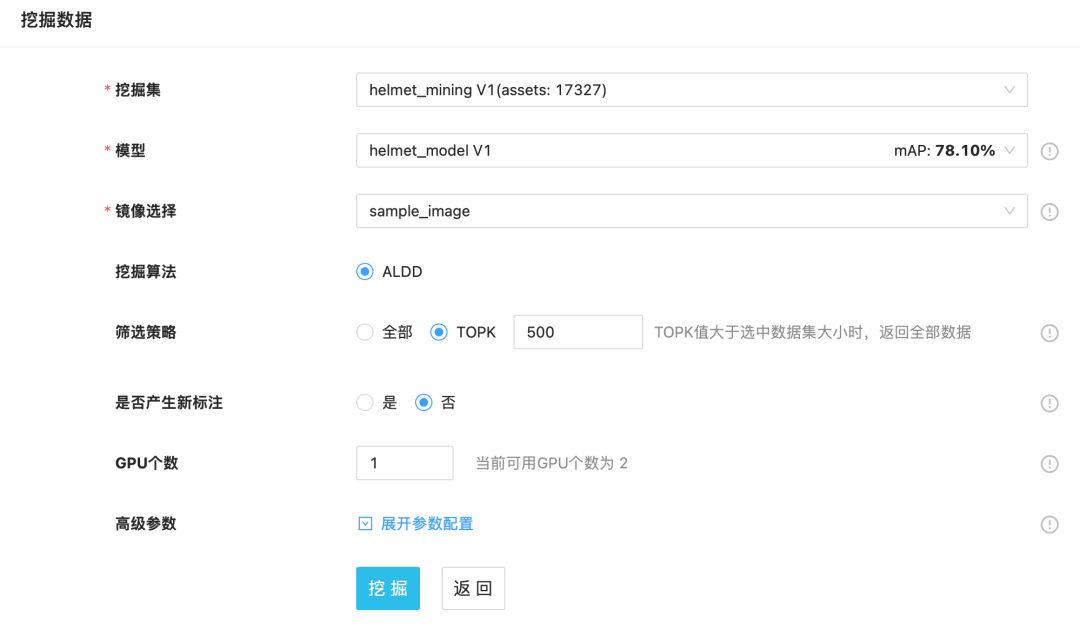Click the 返回 back button
This screenshot has width=1080, height=636.
pyautogui.click(x=473, y=589)
